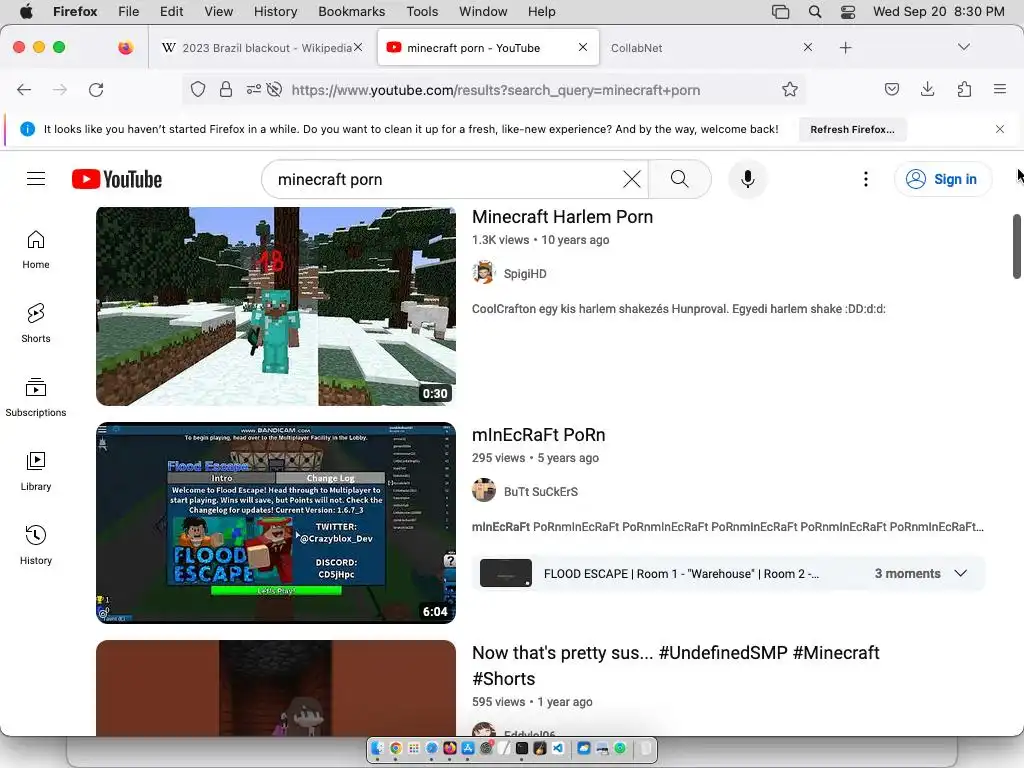Open the Firefox downloads panel

click(x=927, y=89)
